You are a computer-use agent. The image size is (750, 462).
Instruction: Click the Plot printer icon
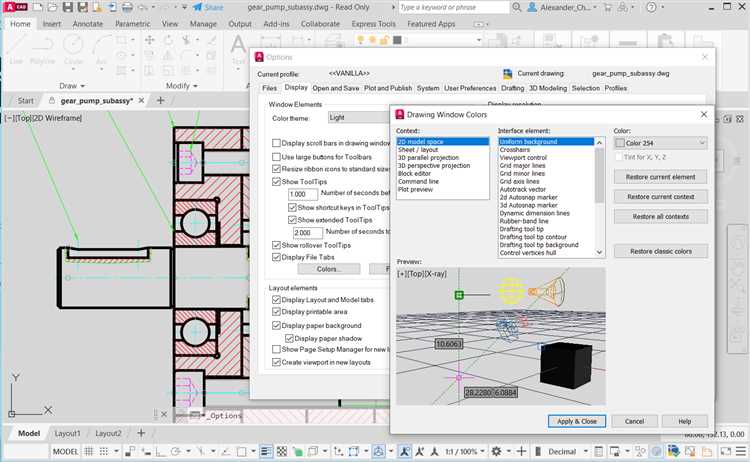pos(127,7)
